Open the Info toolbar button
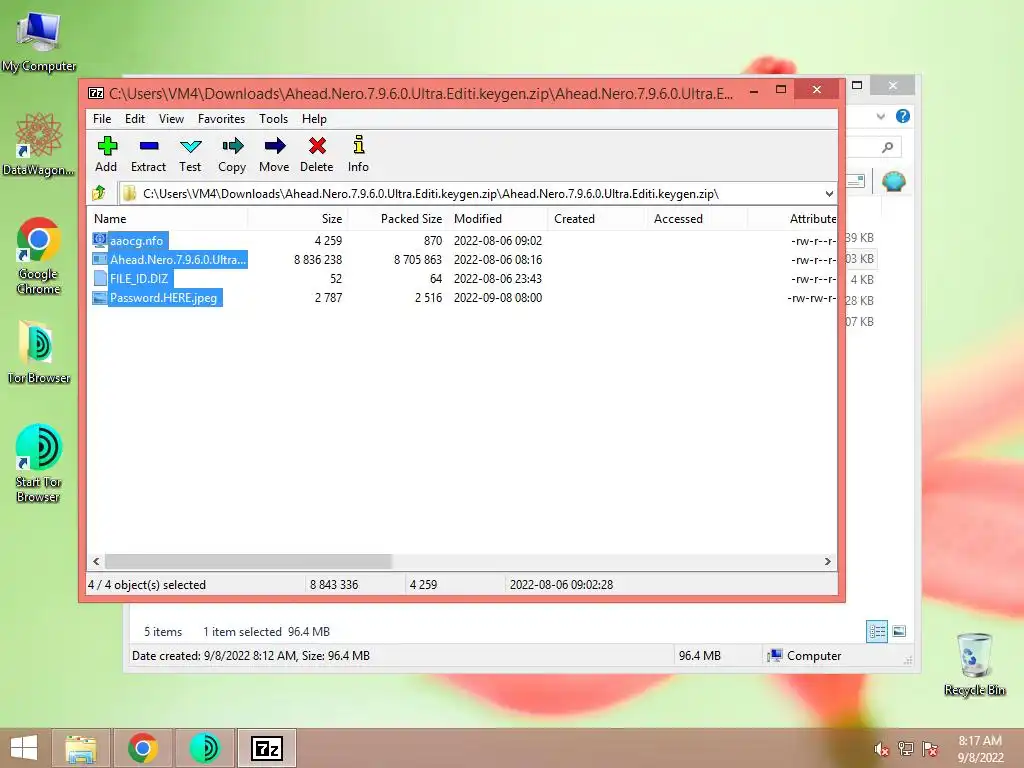The image size is (1024, 768). click(x=358, y=154)
